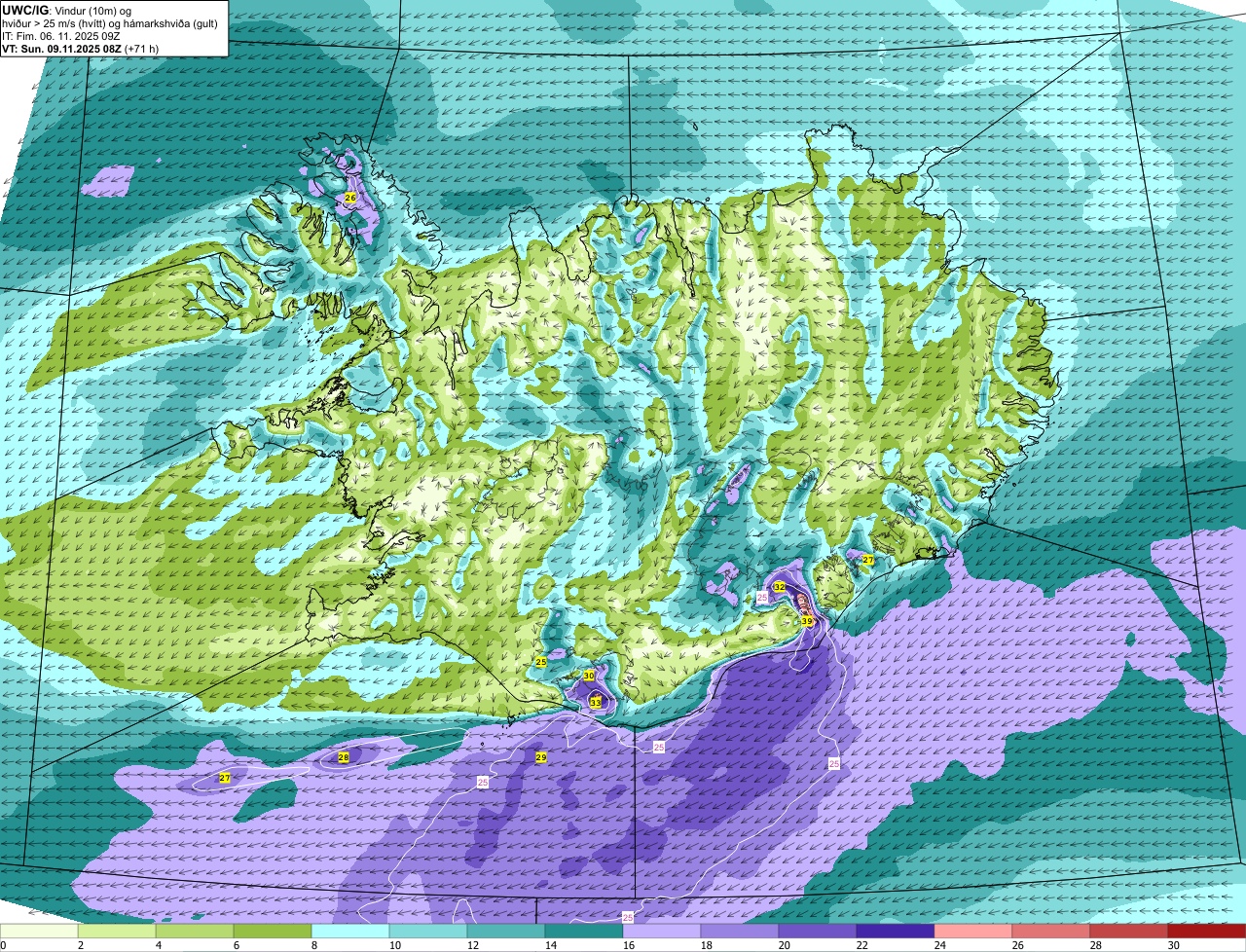The height and width of the screenshot is (952, 1246).
Task: Click the yellow 26 marker in the Westfjords
Action: (x=350, y=198)
